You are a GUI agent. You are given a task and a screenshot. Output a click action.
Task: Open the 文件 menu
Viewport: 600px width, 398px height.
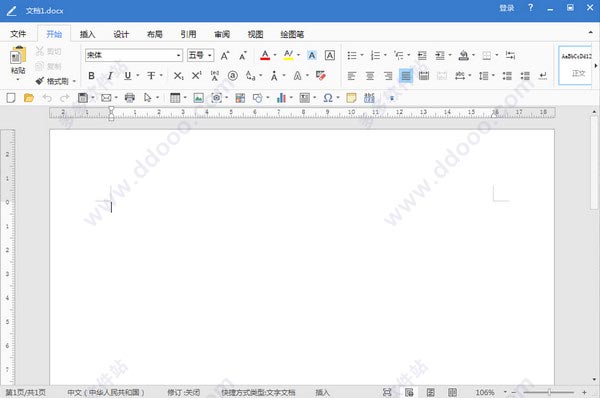point(18,34)
